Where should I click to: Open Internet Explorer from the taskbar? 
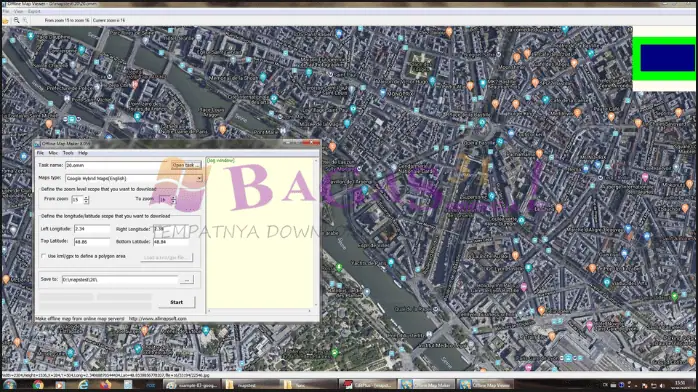(83, 385)
